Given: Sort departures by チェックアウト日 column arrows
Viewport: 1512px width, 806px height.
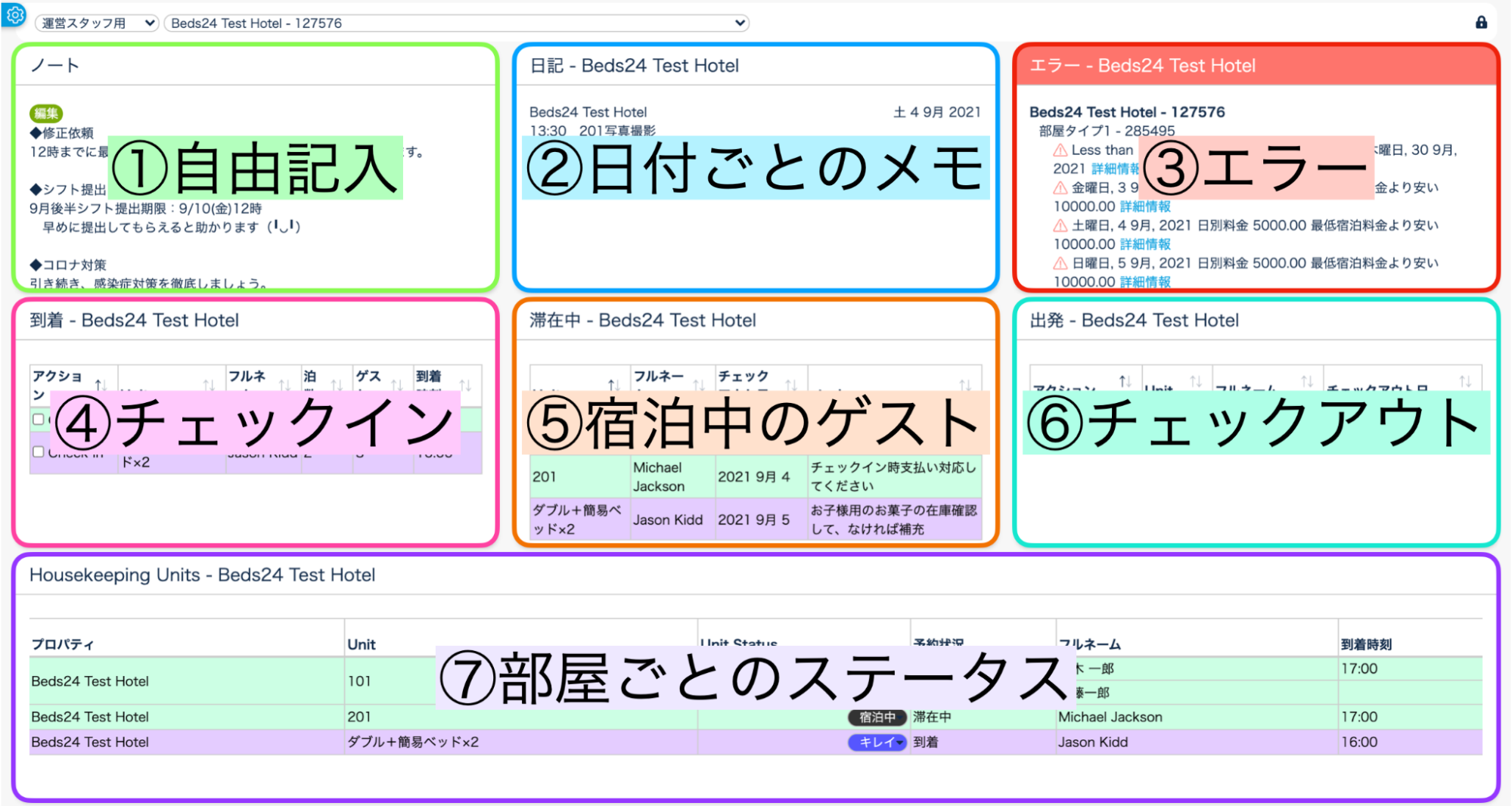Looking at the screenshot, I should [1465, 381].
